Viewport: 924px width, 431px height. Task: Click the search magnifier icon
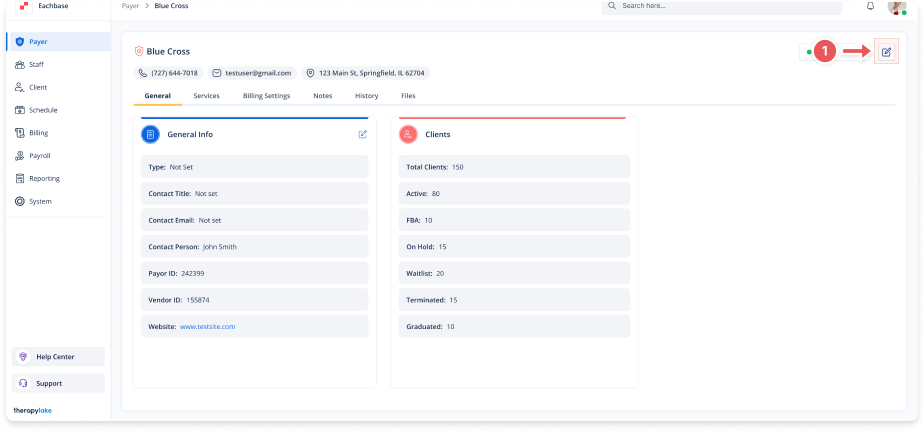click(612, 5)
